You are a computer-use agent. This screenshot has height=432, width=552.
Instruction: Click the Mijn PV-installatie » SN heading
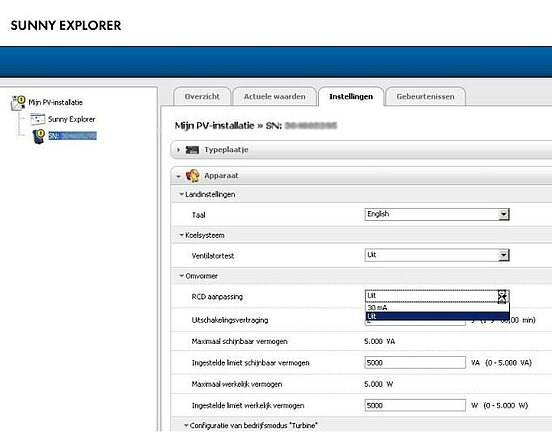coord(256,126)
